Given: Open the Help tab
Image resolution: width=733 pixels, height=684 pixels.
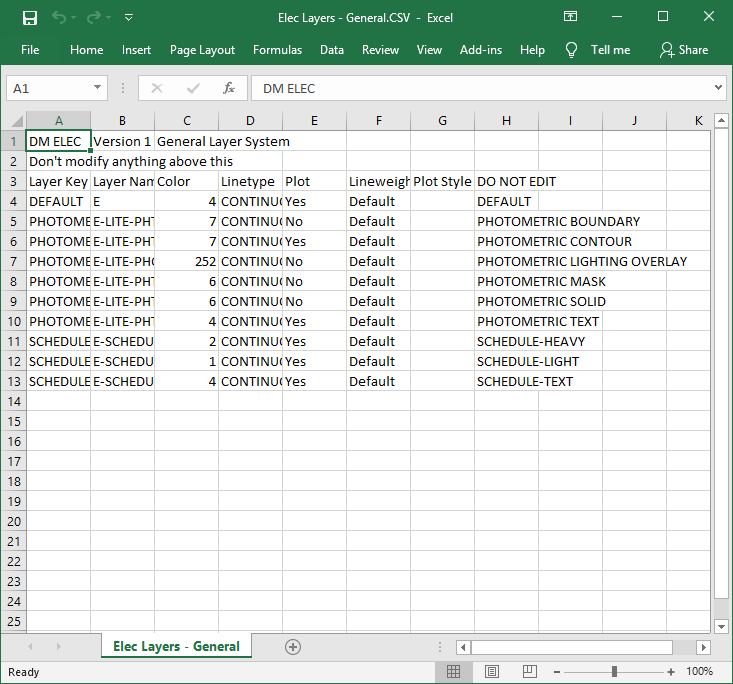Looking at the screenshot, I should (x=532, y=50).
